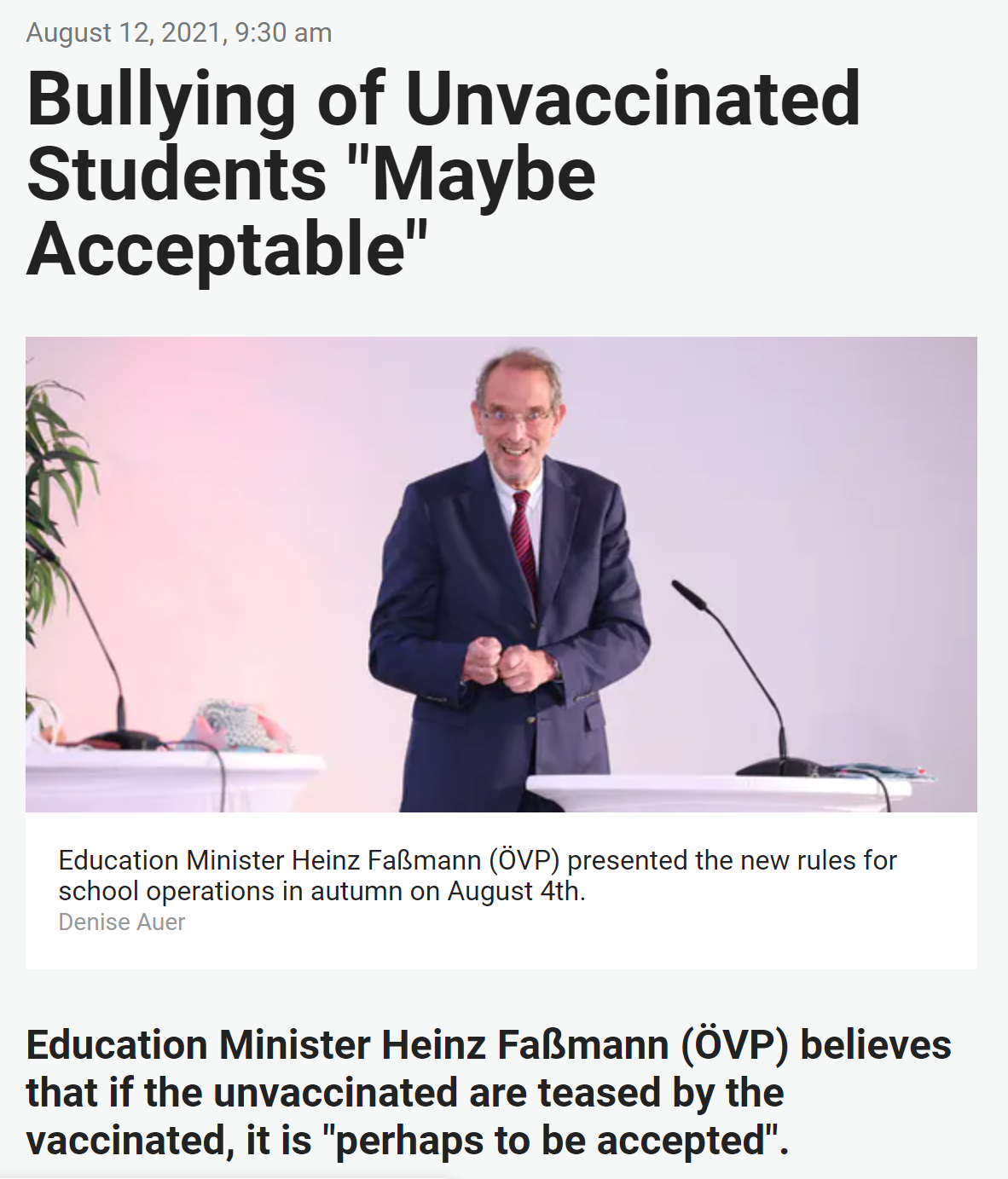This screenshot has width=1008, height=1179.
Task: Click the quoted phrase "perhaps to be accepted"
Action: (551, 1141)
